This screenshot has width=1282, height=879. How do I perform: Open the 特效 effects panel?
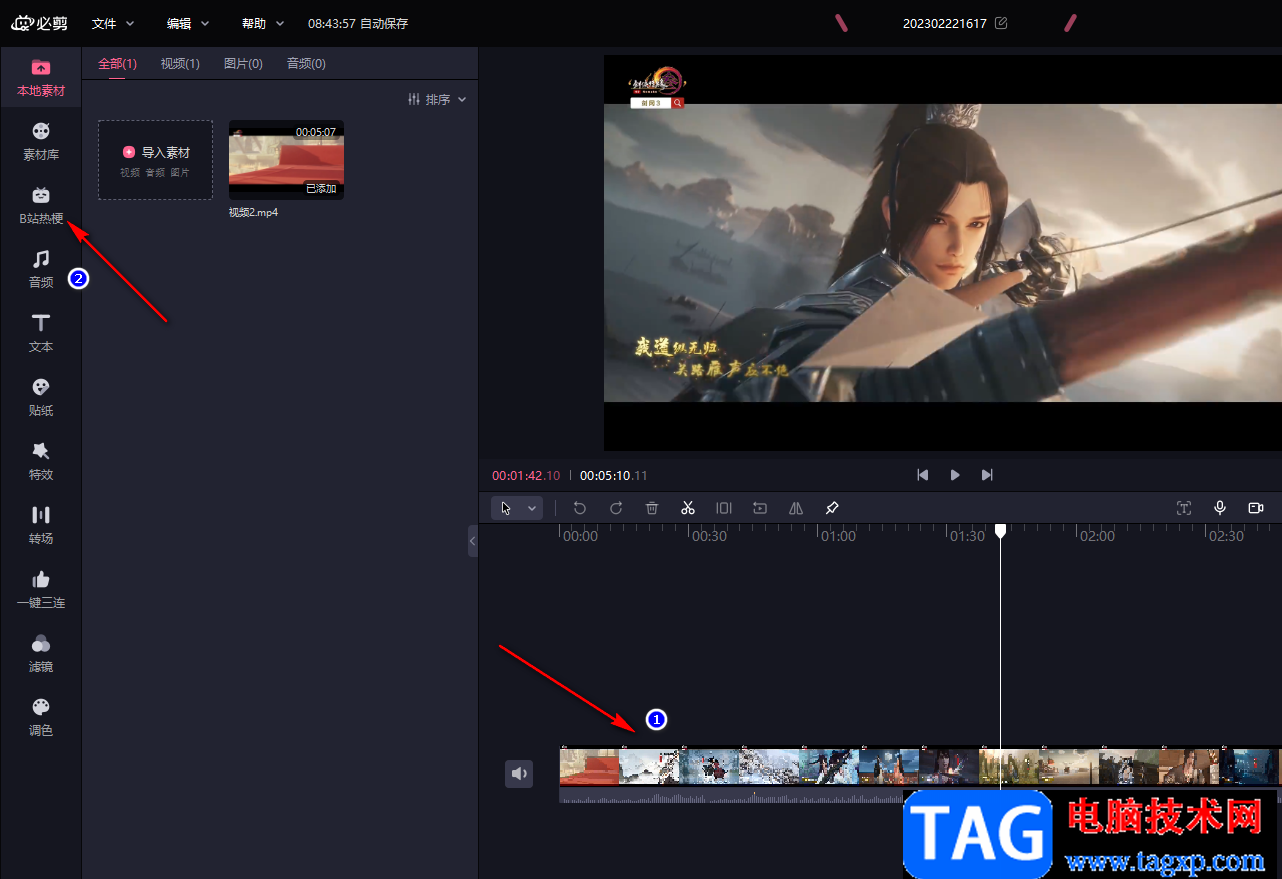click(41, 461)
